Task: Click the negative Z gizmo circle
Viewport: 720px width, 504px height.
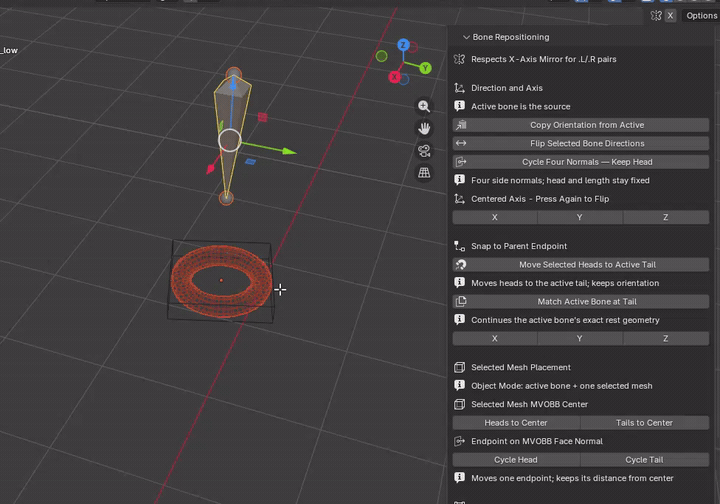Action: tap(404, 80)
